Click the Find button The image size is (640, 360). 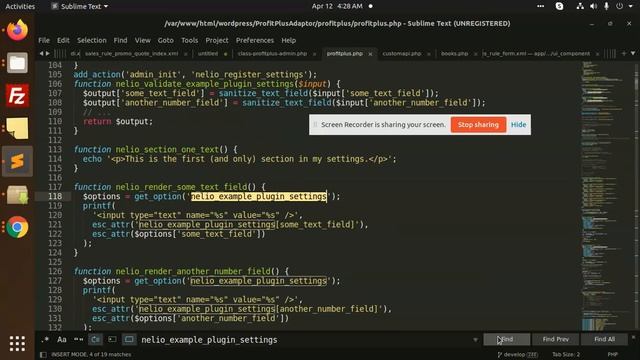507,339
